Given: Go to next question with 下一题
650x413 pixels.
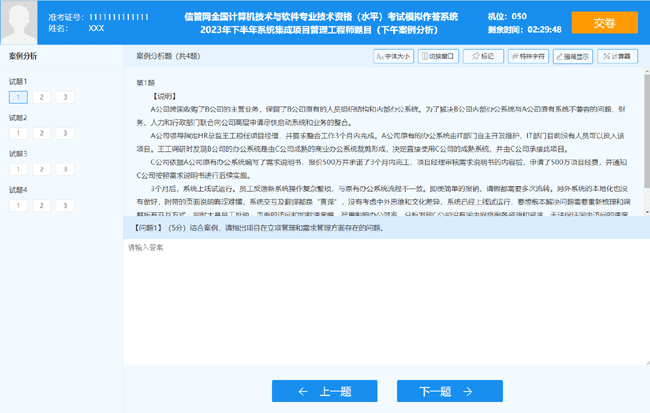Looking at the screenshot, I should [x=435, y=391].
